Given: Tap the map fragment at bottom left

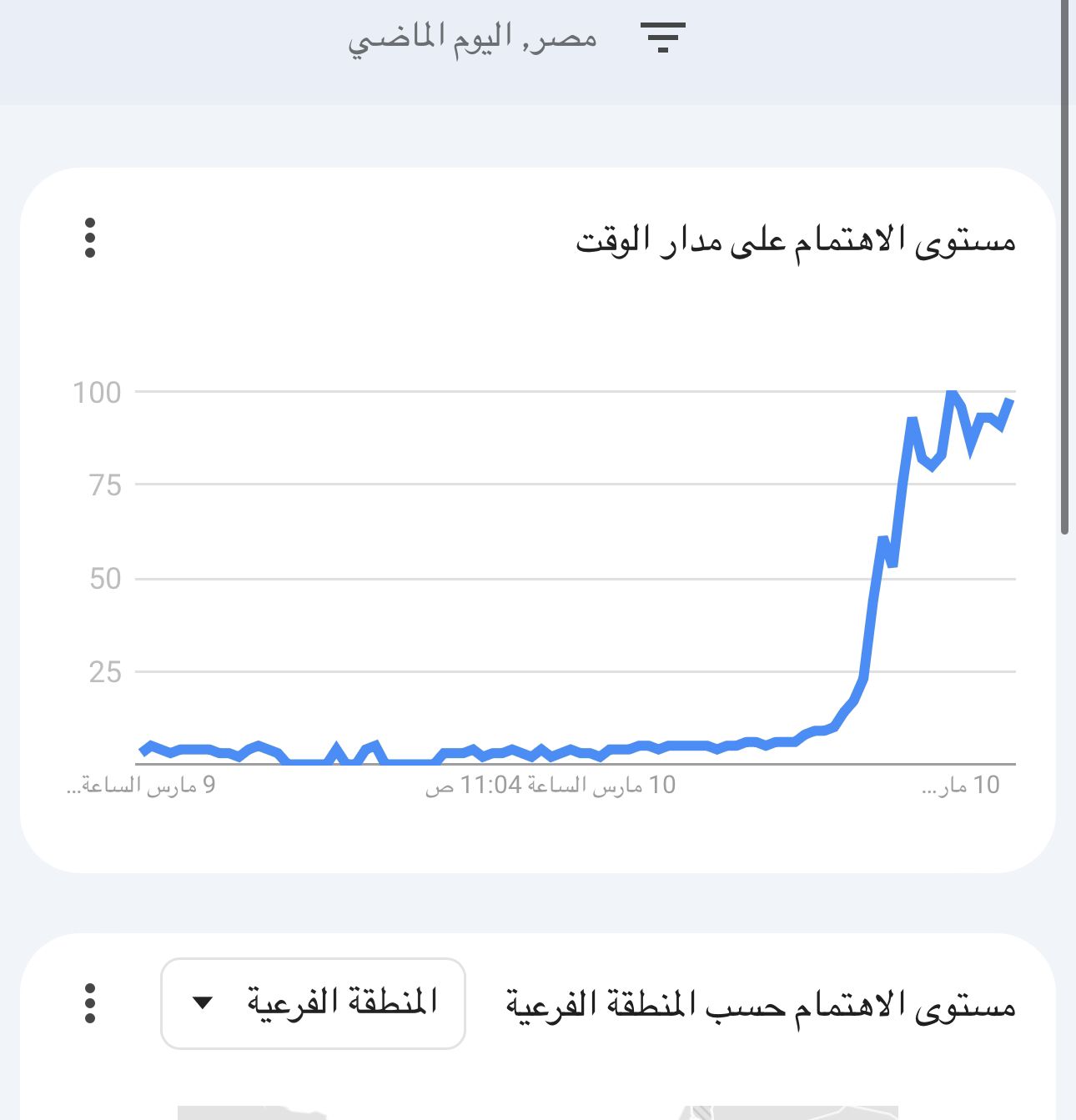Looking at the screenshot, I should coord(250,1112).
